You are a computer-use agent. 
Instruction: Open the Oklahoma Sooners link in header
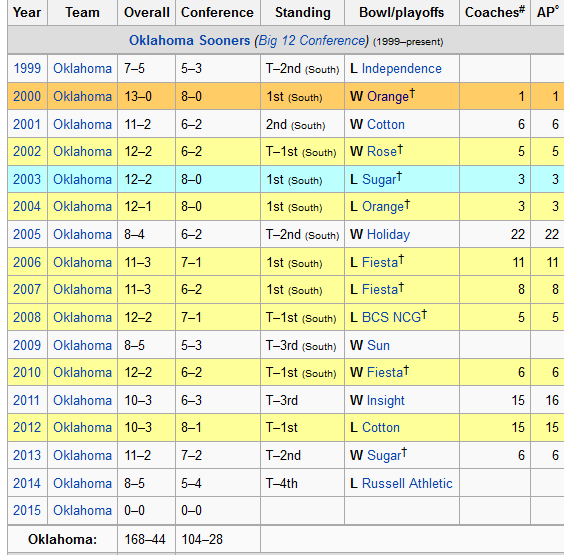point(189,40)
